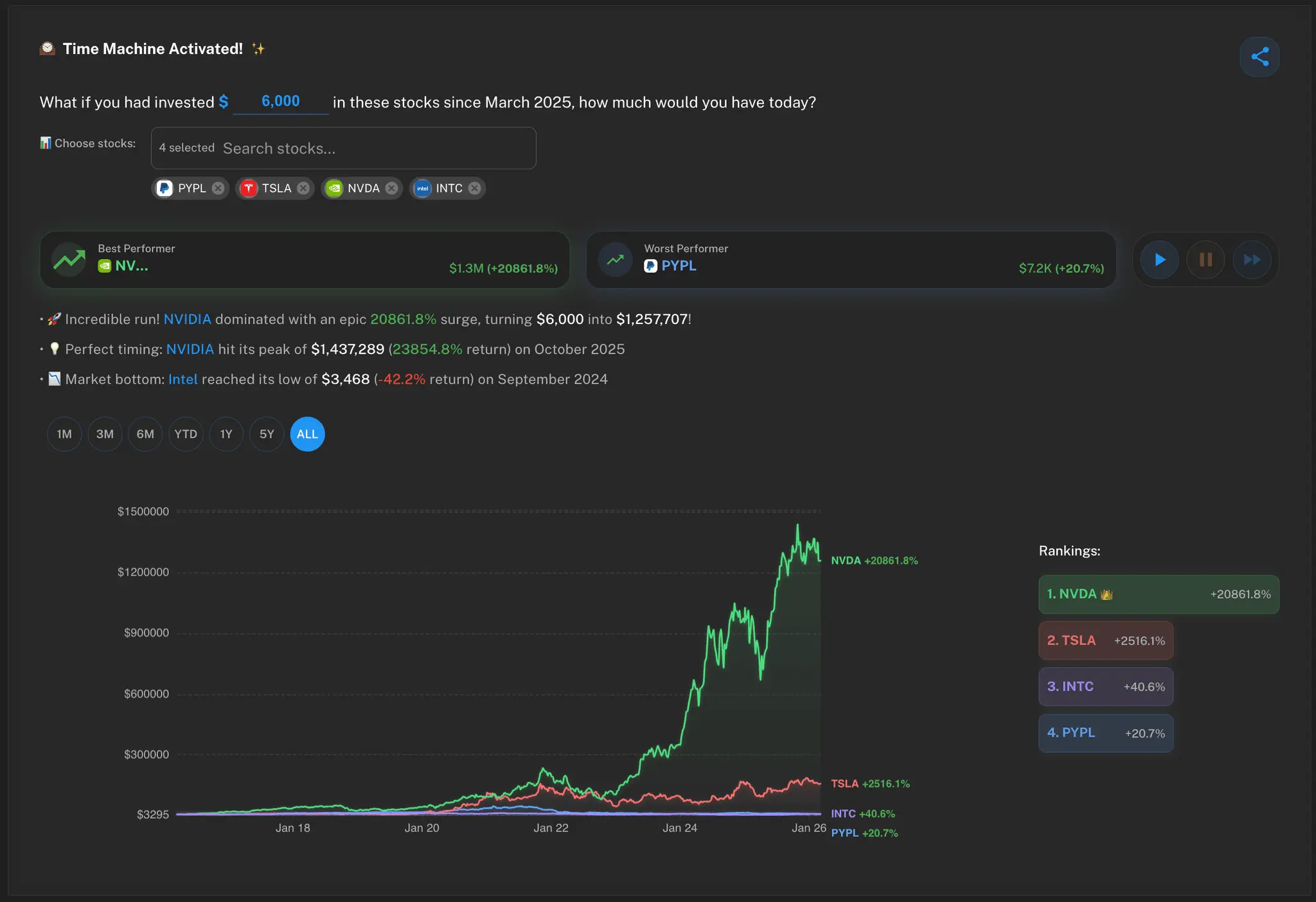This screenshot has width=1316, height=902.
Task: Click the lightbulb emoji in Perfect timing line
Action: (x=55, y=349)
